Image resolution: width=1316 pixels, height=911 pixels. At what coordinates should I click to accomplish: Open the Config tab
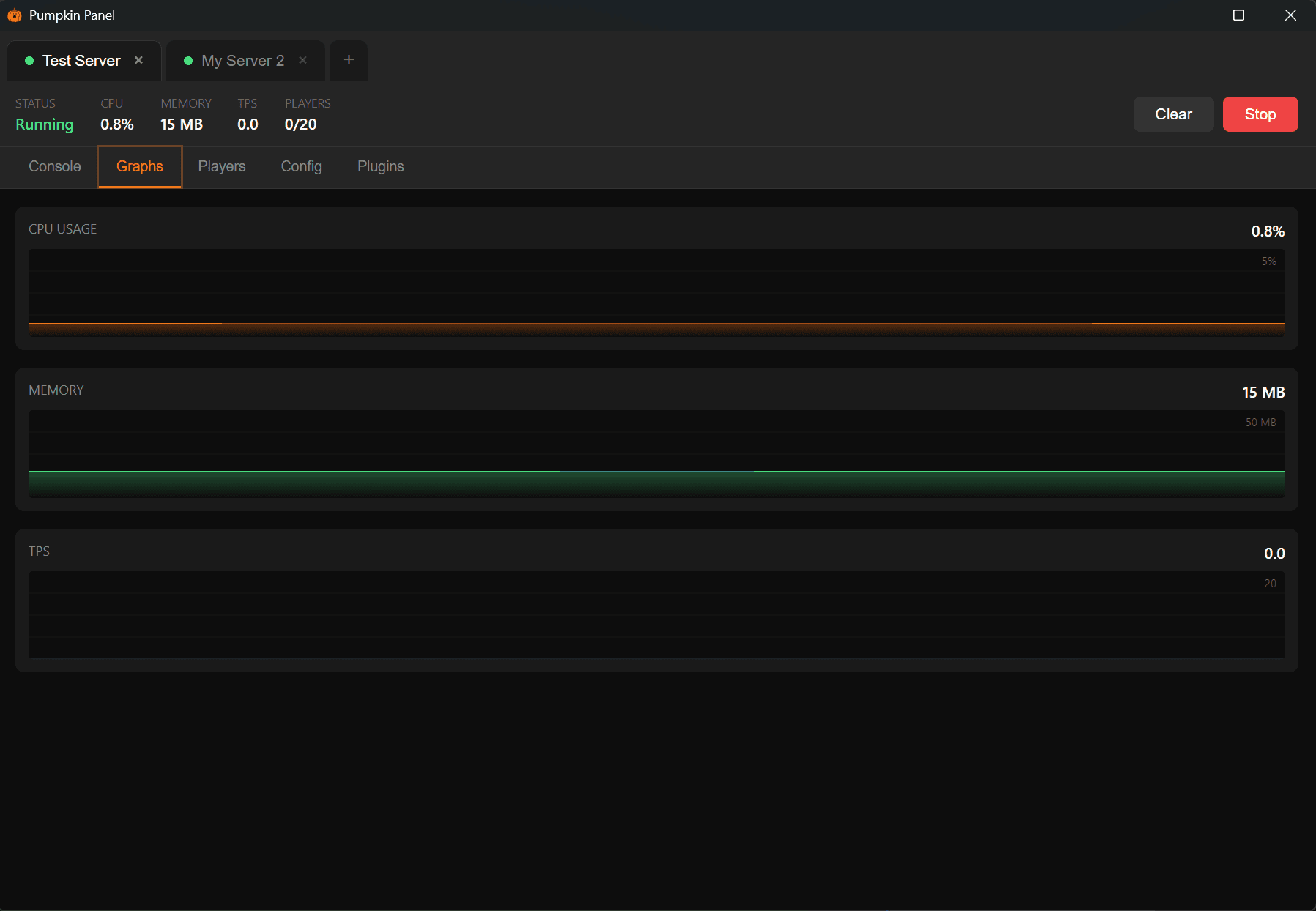click(x=301, y=166)
